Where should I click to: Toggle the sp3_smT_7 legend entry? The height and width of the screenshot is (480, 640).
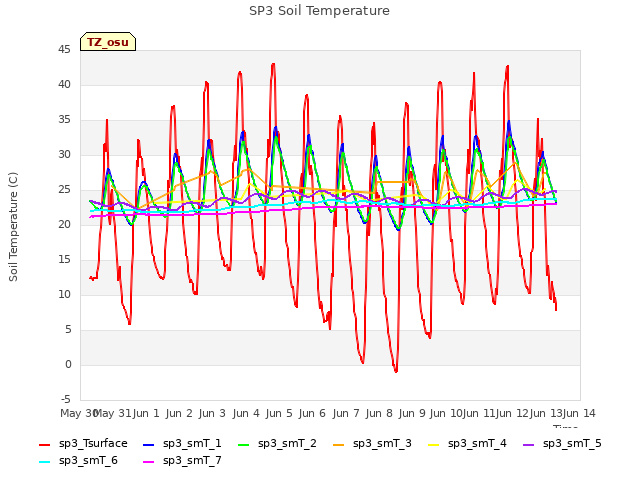click(182, 461)
